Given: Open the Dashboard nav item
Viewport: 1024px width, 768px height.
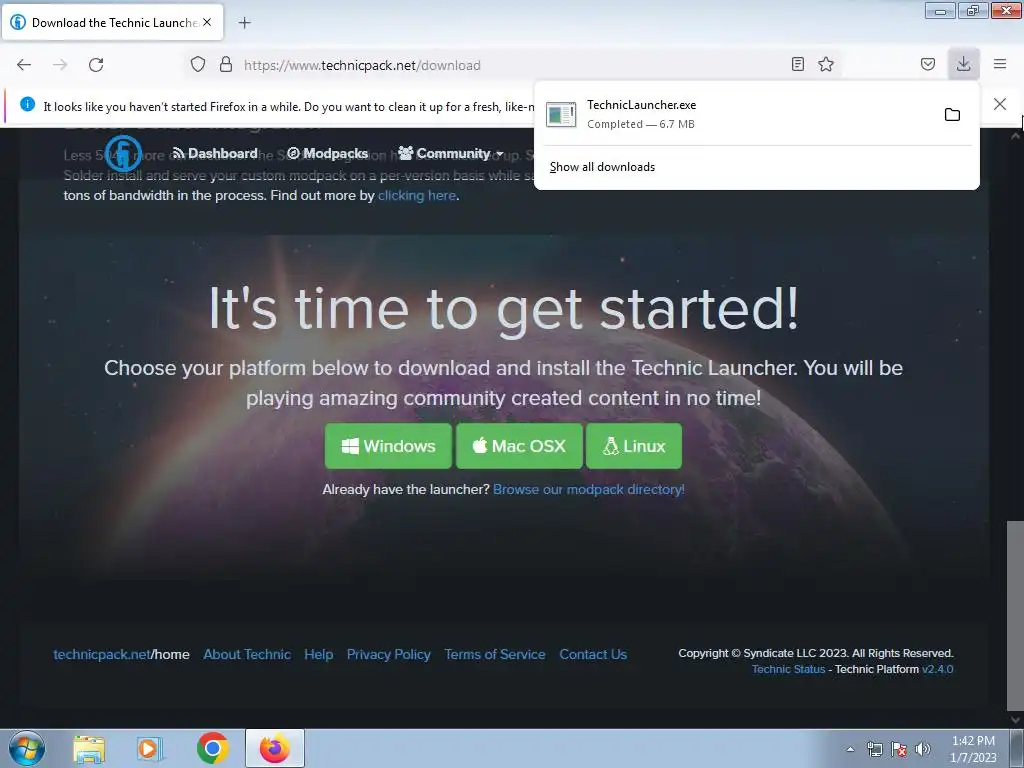Looking at the screenshot, I should tap(215, 153).
